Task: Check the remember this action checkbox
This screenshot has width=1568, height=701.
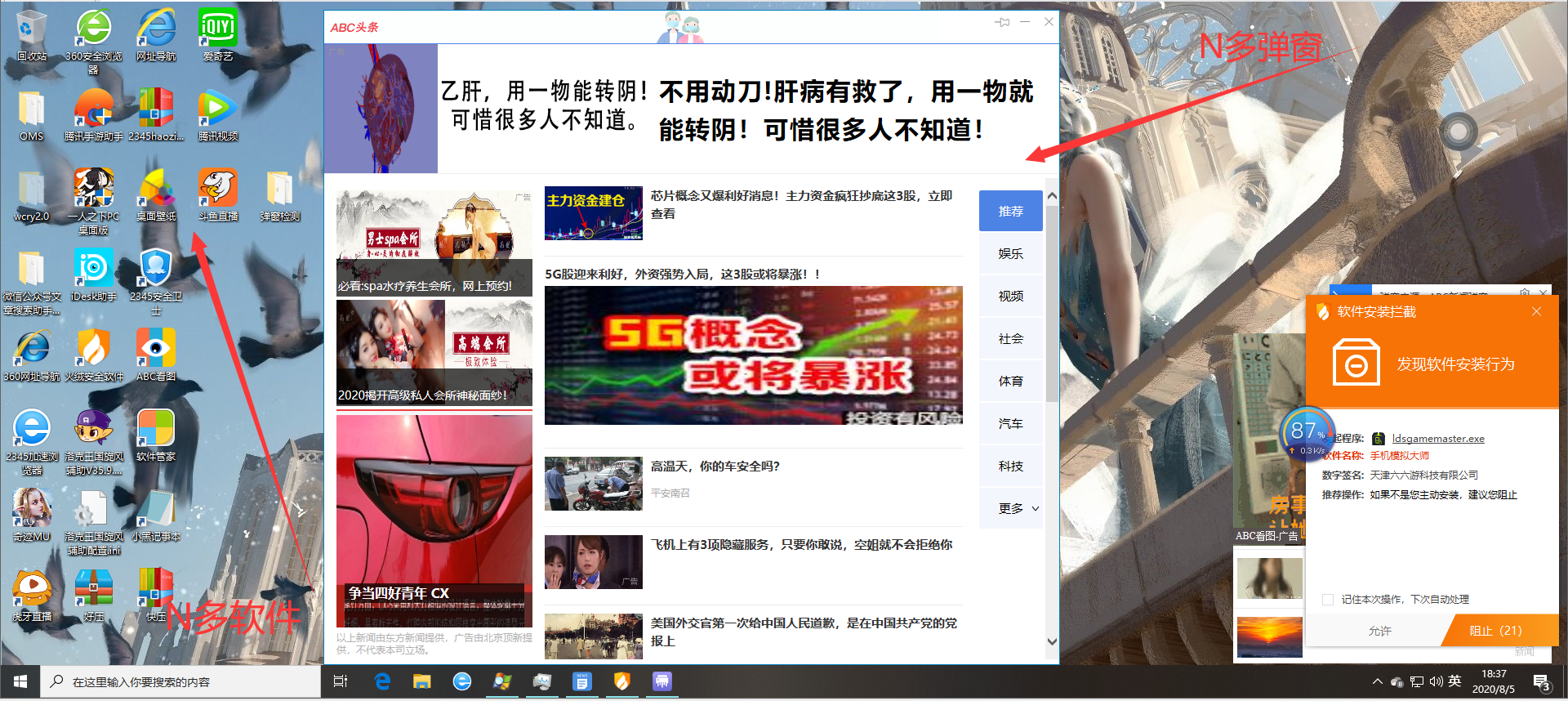Action: click(x=1328, y=600)
